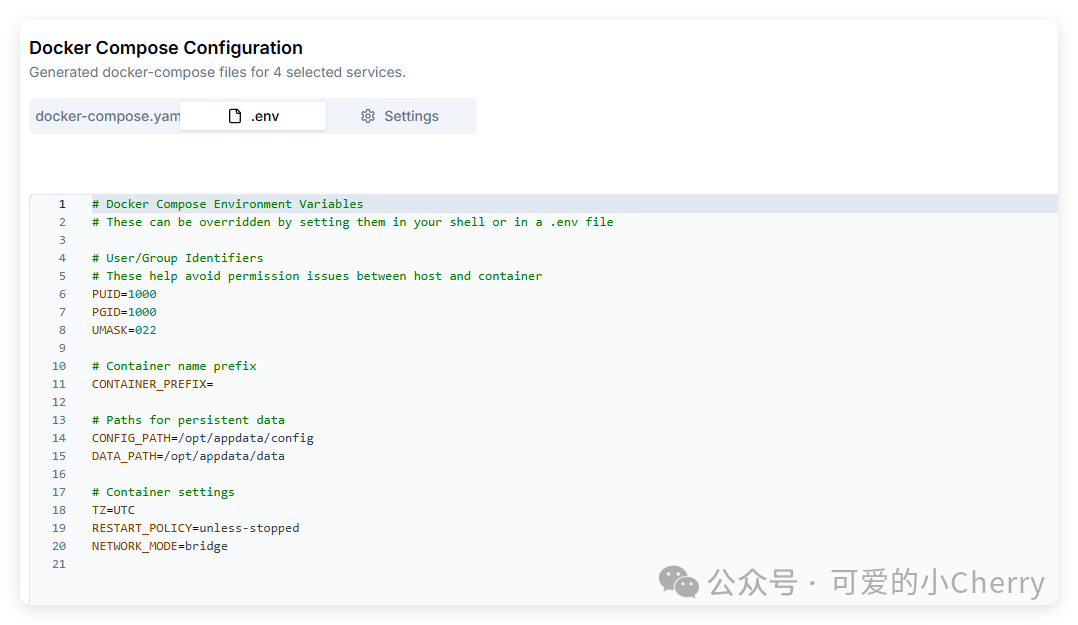Click the gear icon beside Settings
Screen dimensions: 1078x625
click(368, 116)
